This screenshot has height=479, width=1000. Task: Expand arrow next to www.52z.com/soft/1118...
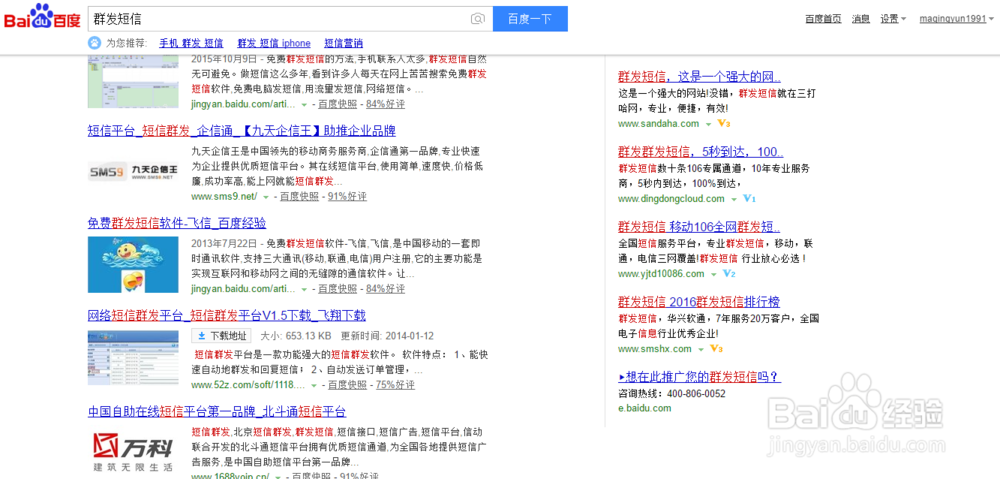[314, 385]
